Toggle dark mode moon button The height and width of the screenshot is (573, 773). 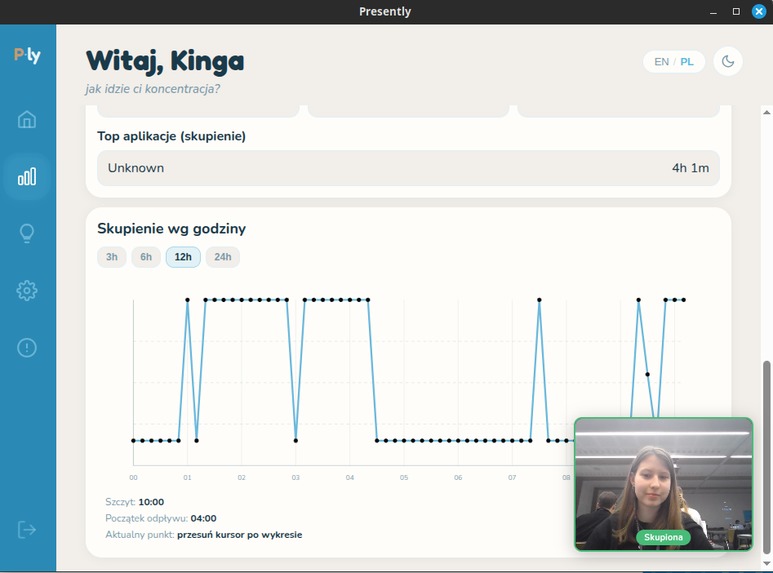(728, 62)
